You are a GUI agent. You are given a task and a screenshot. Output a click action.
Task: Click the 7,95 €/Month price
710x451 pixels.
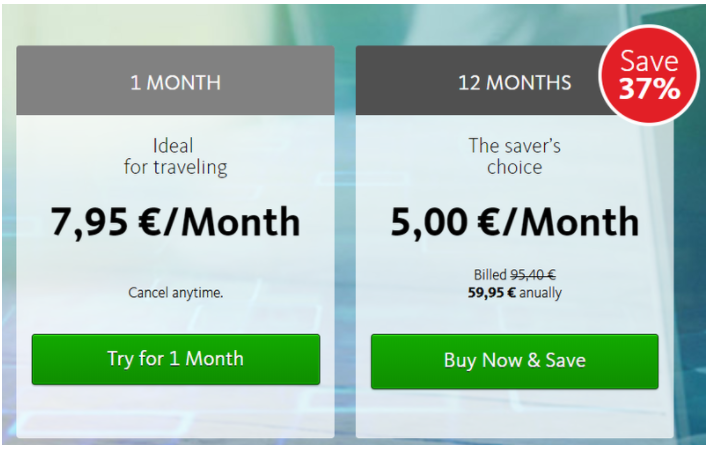[x=176, y=222]
